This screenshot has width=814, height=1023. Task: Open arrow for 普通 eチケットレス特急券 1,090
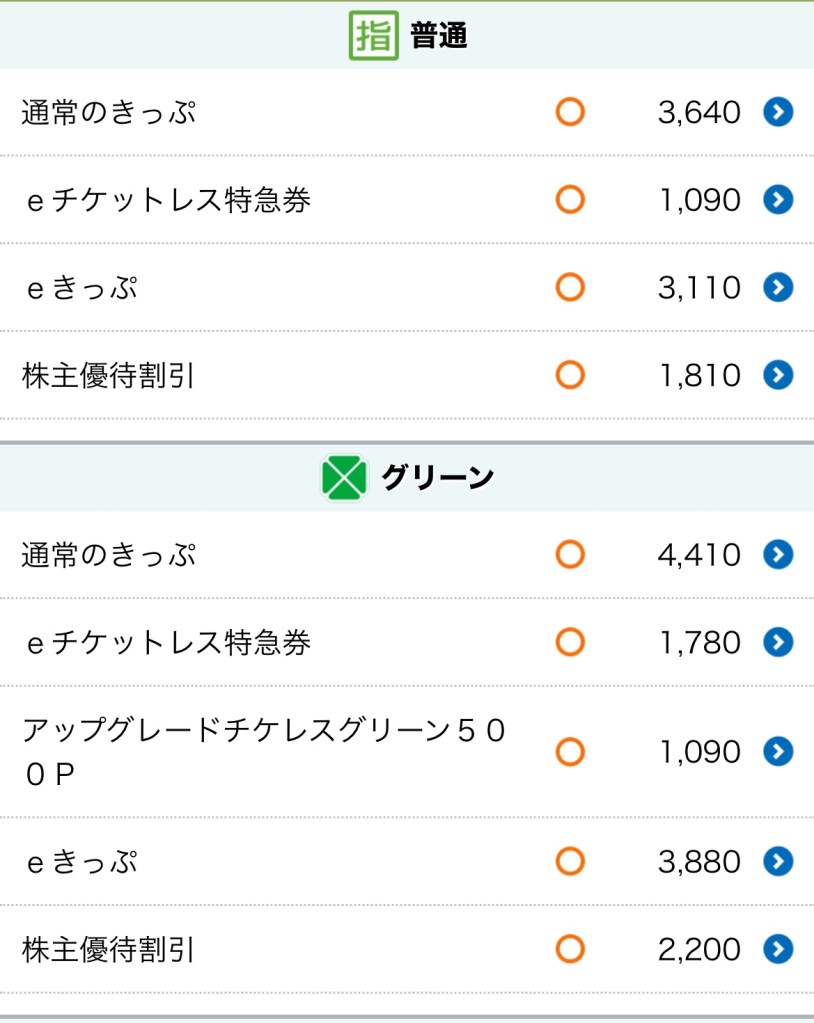pos(778,200)
